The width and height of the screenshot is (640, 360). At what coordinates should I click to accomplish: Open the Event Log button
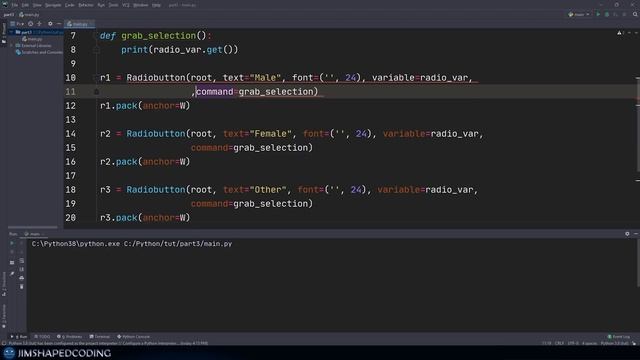[x=619, y=337]
